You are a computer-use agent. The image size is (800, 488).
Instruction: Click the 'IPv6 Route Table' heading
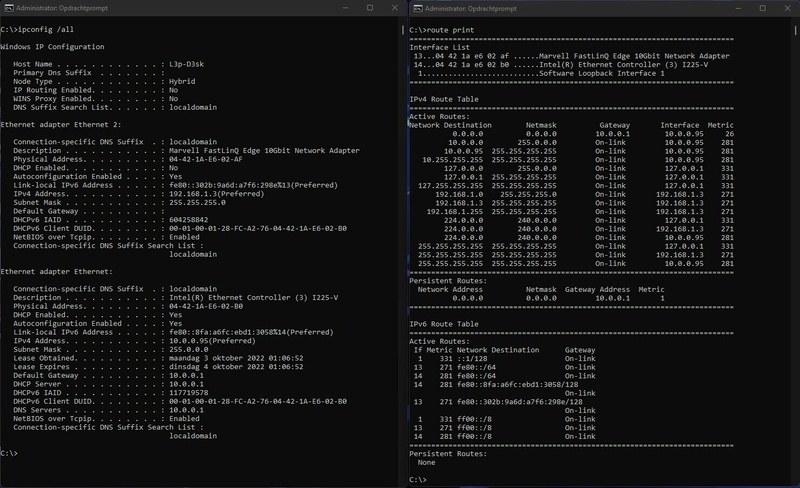pyautogui.click(x=444, y=324)
